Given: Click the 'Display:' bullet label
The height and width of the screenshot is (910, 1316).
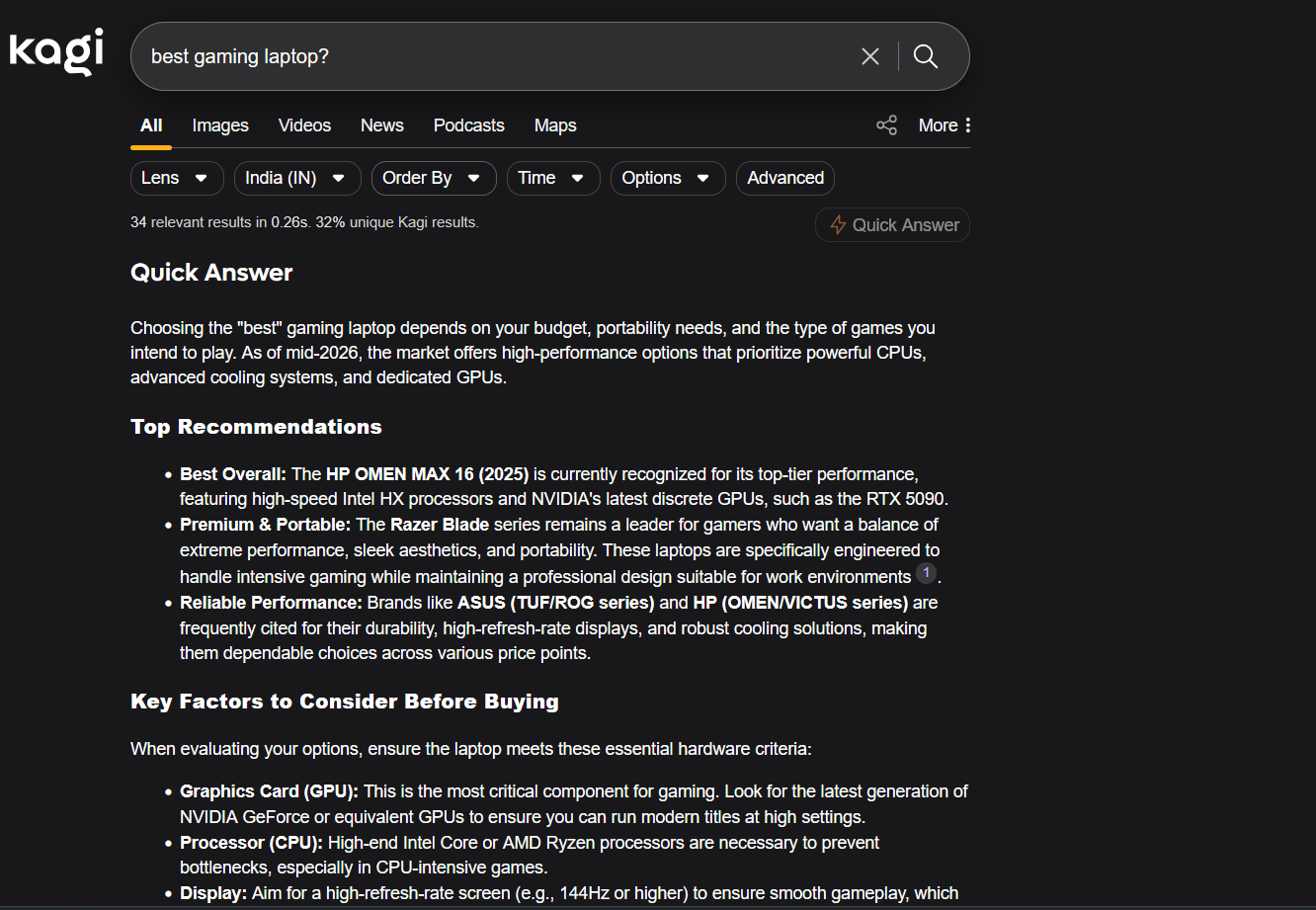Looking at the screenshot, I should click(x=213, y=893).
